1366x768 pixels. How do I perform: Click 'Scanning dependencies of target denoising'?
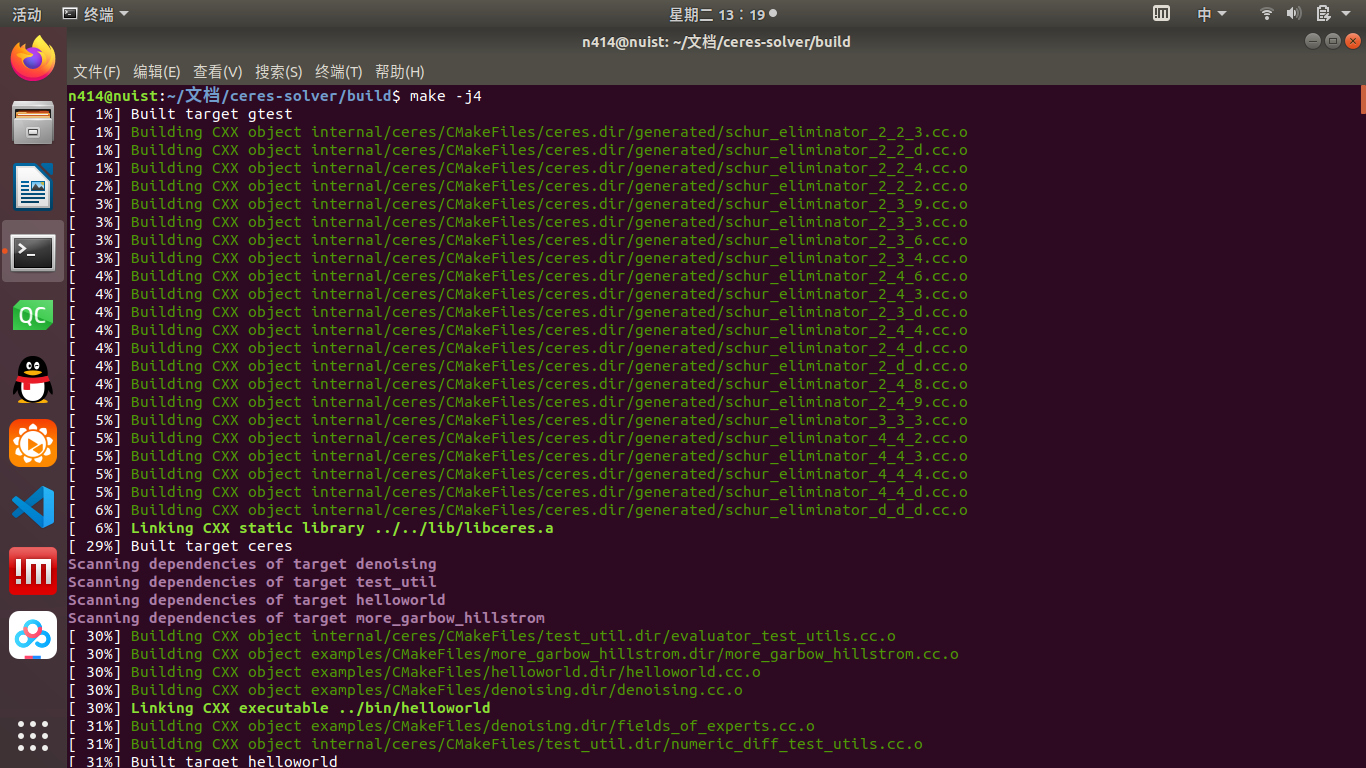click(x=252, y=564)
